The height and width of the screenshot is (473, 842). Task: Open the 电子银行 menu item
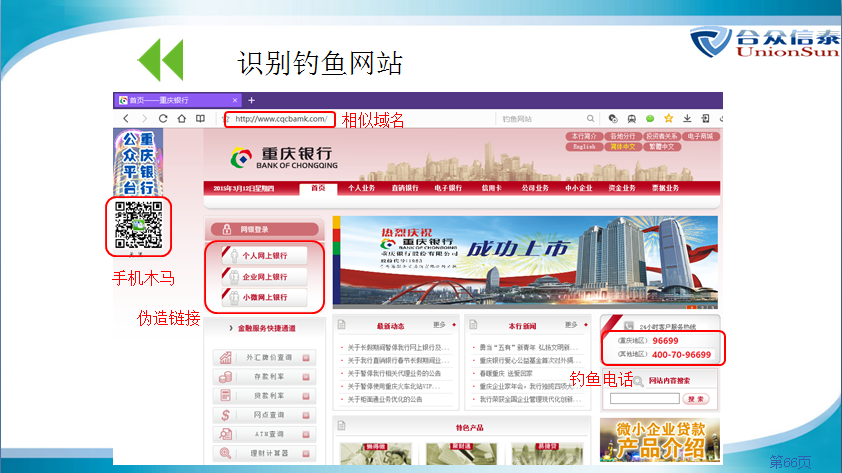pos(448,188)
